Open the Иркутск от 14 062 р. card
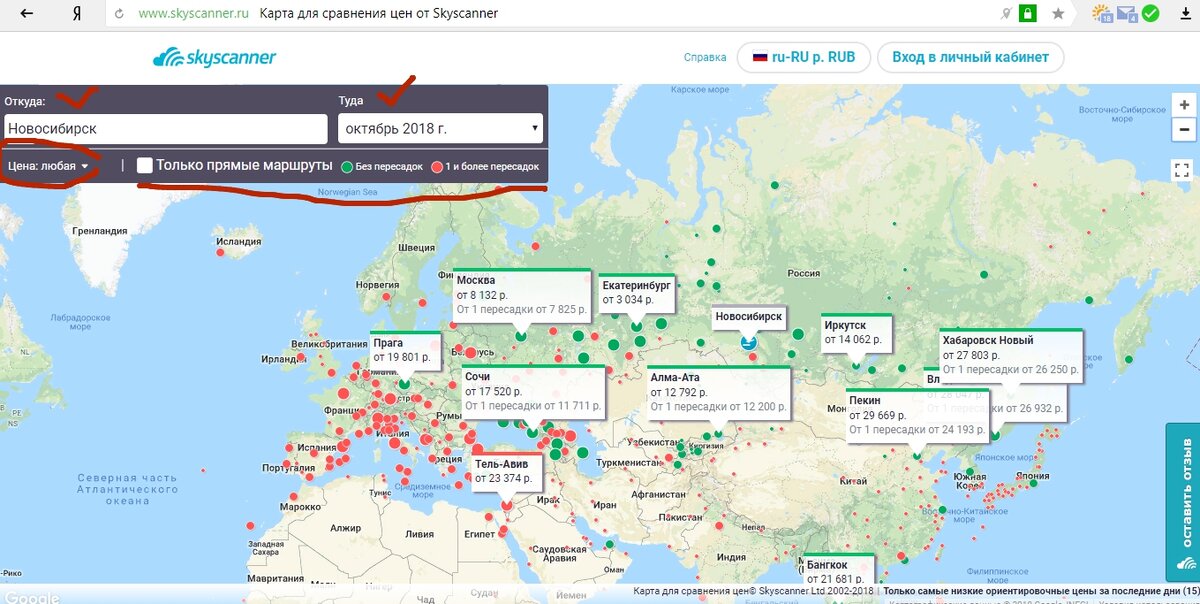 pos(856,334)
